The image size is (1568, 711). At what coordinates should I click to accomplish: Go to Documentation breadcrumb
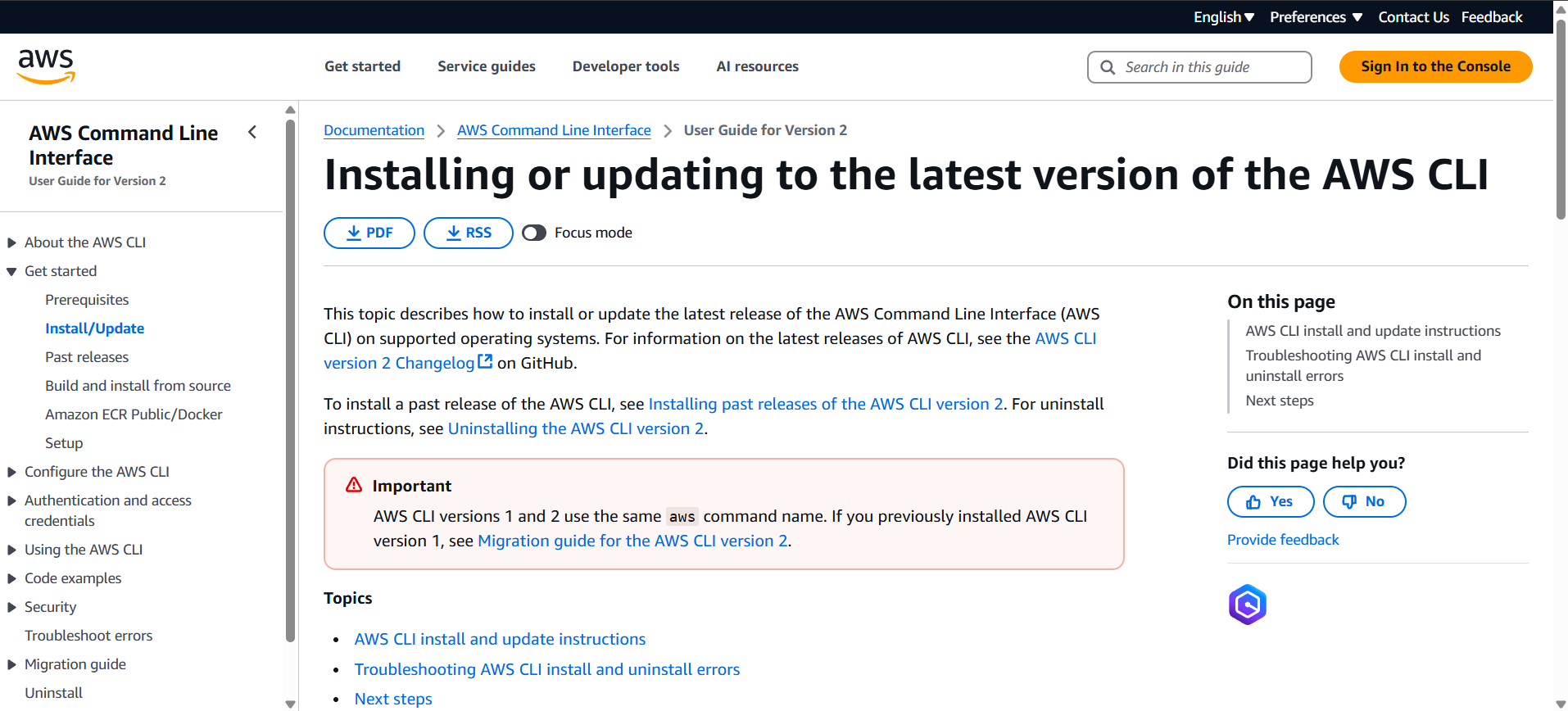point(374,130)
